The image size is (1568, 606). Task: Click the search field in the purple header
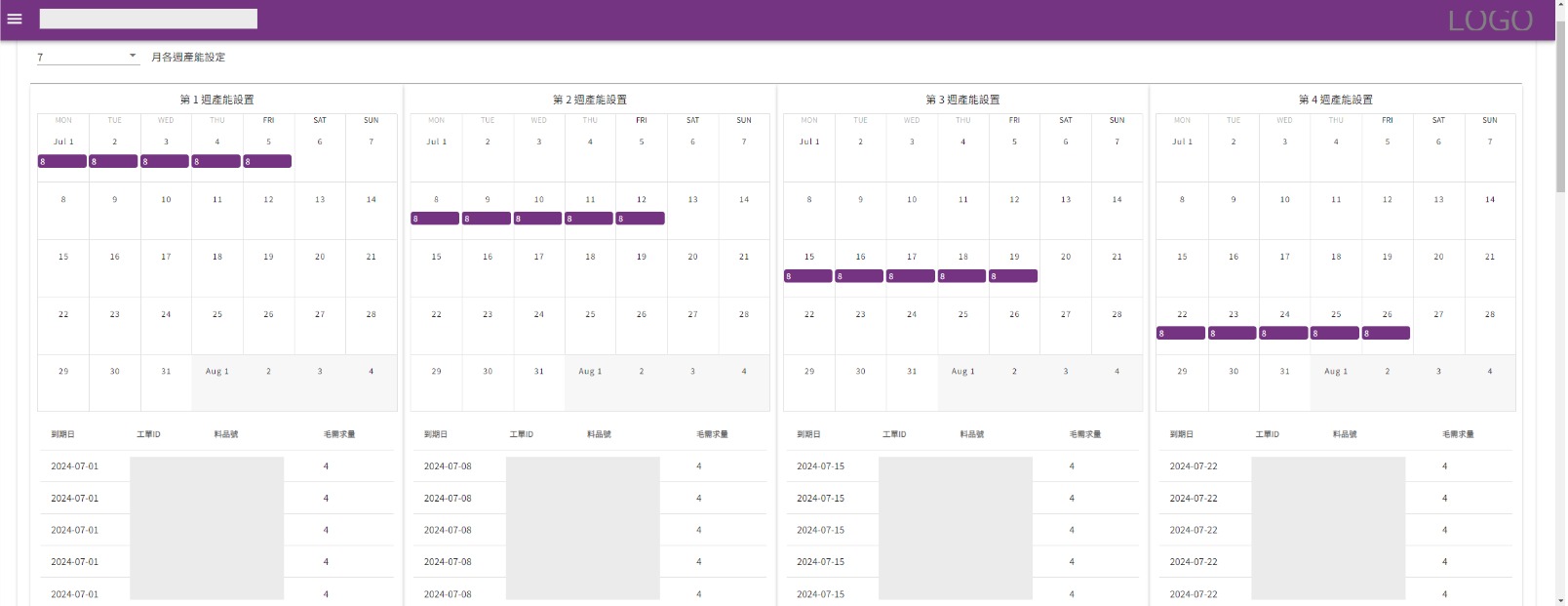click(x=148, y=19)
